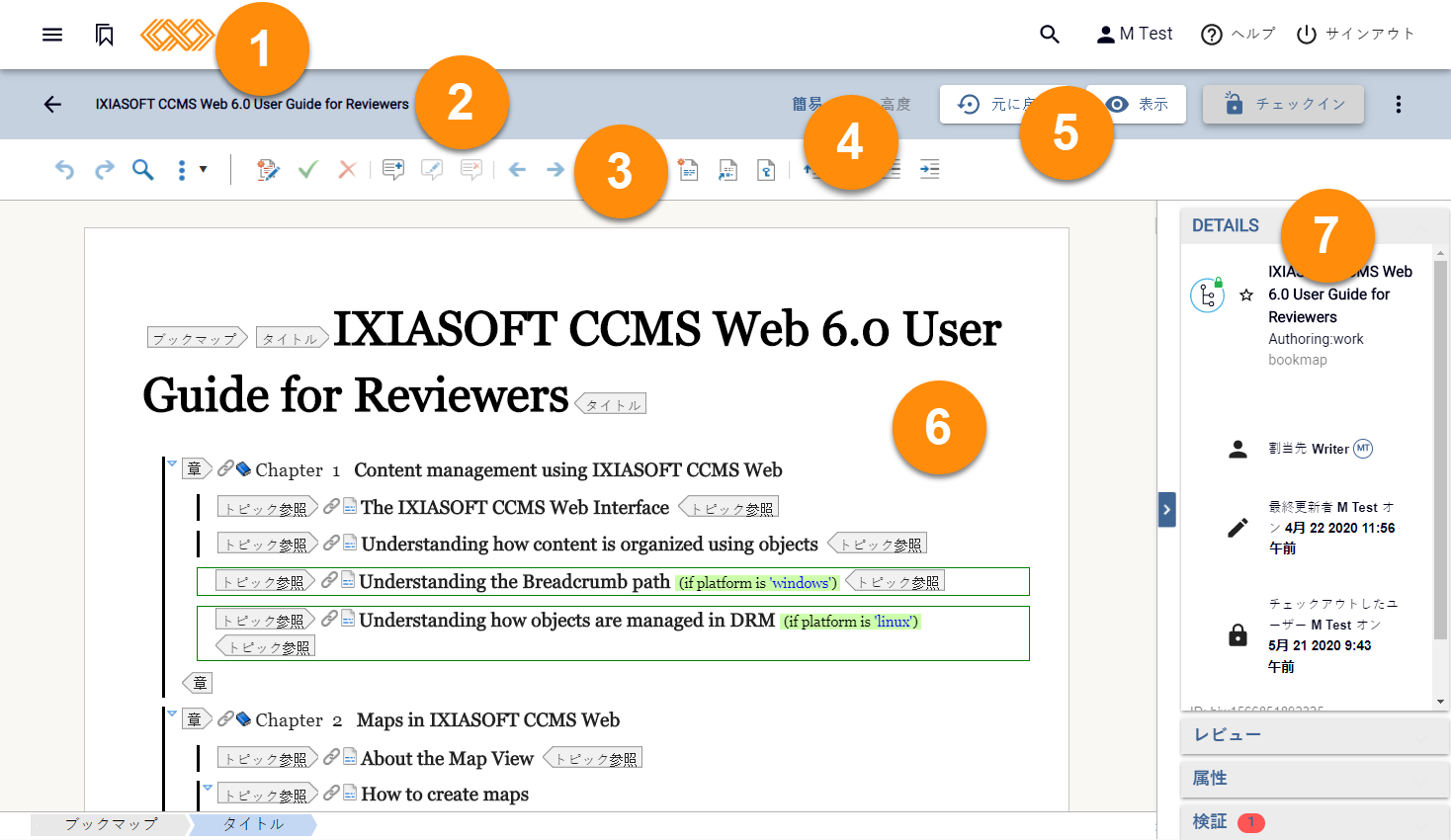
Task: Go to previous change arrow
Action: [x=517, y=170]
